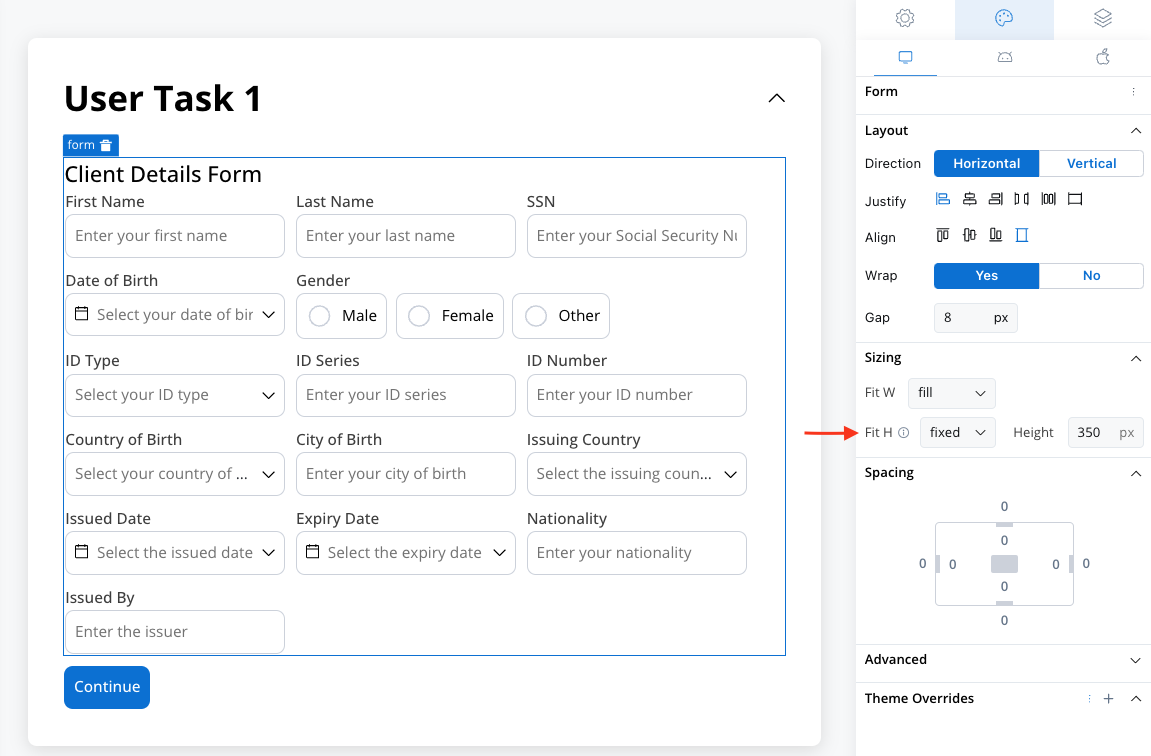Viewport: 1151px width, 756px height.
Task: Open the Fit W dropdown
Action: [x=952, y=393]
